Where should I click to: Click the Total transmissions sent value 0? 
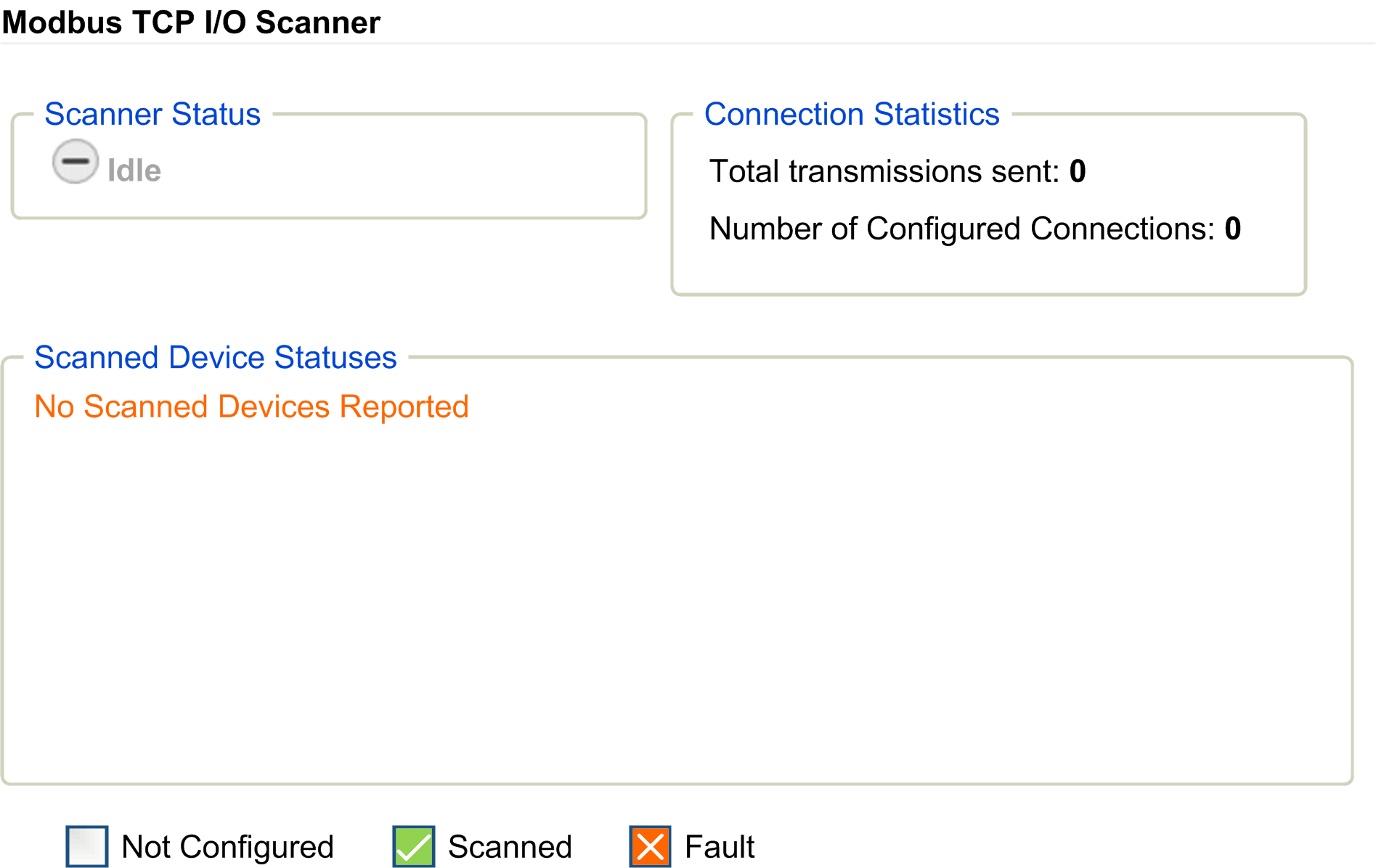(1078, 172)
